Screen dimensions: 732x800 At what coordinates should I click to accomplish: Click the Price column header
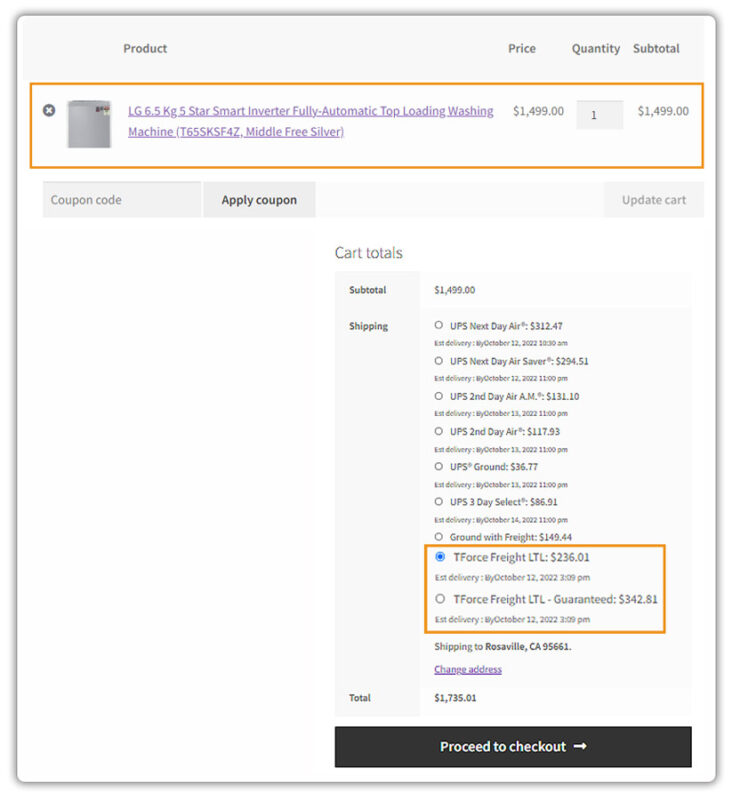(522, 48)
